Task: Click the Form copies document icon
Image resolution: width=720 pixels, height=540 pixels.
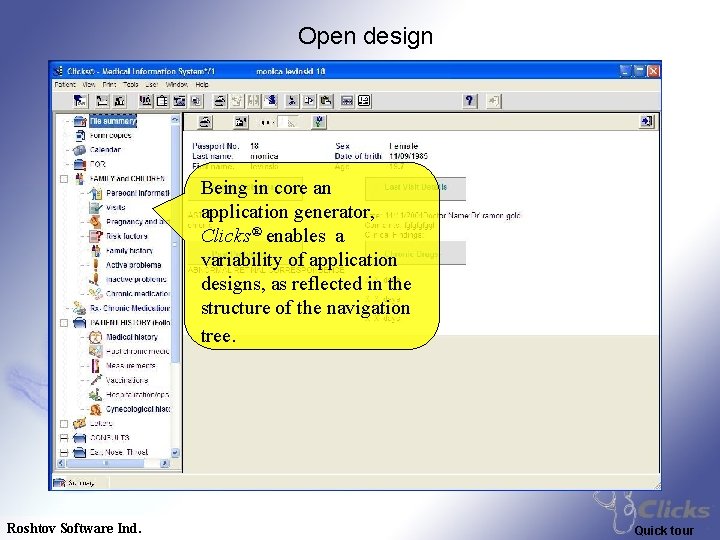Action: tap(80, 135)
